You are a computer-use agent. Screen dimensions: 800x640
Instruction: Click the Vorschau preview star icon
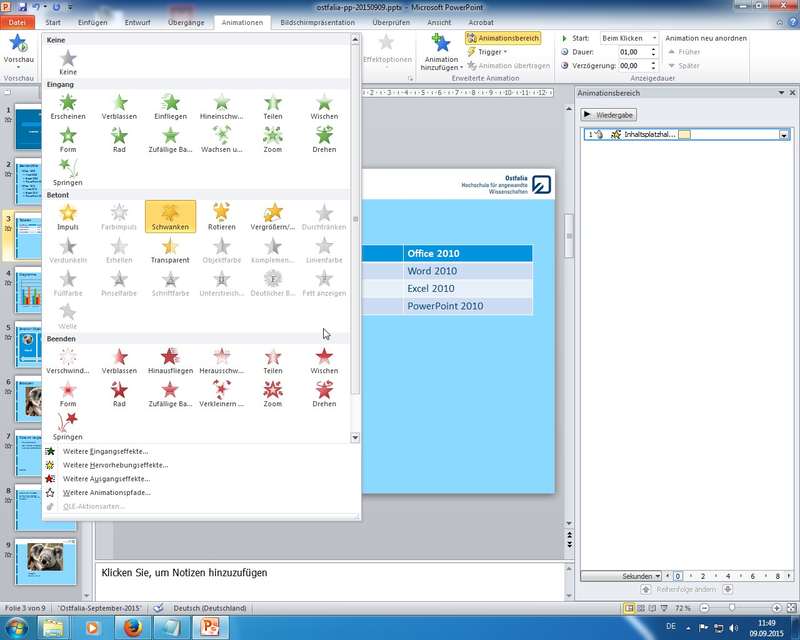pyautogui.click(x=18, y=43)
